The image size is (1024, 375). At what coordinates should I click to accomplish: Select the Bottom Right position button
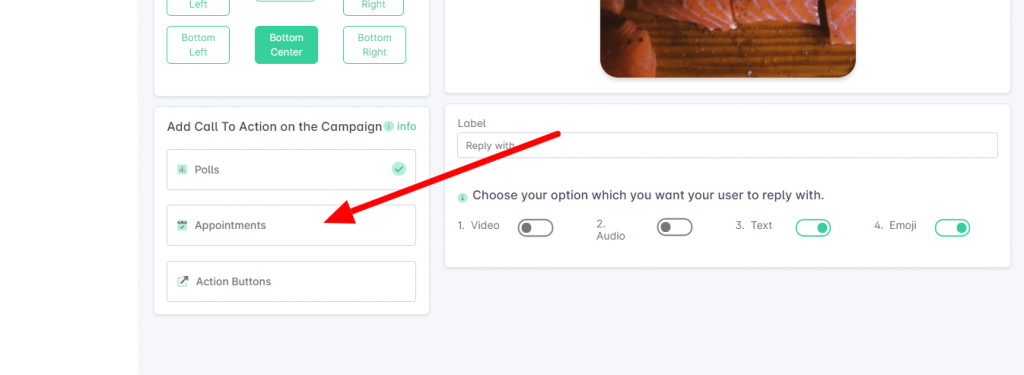(374, 45)
